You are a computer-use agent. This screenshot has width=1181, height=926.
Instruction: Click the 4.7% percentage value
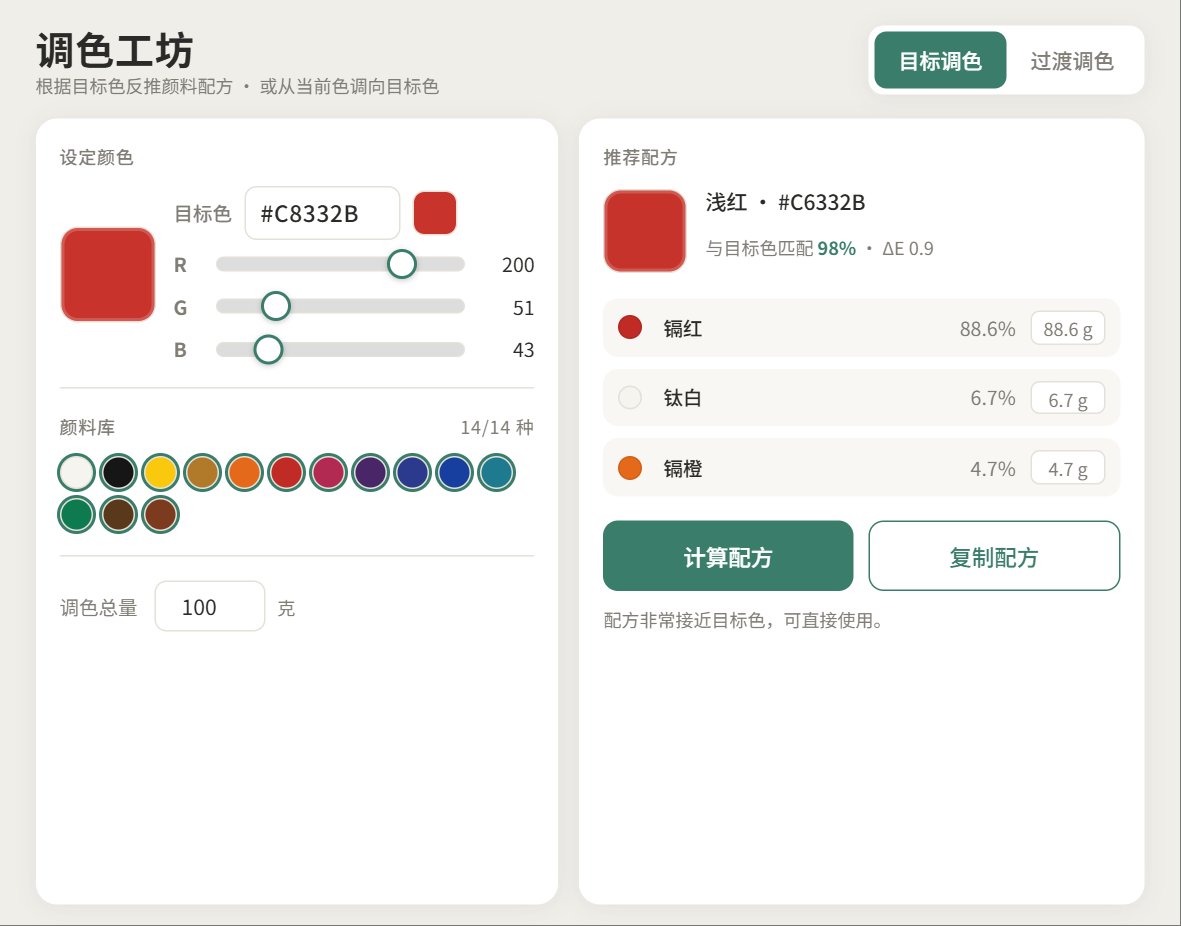[x=993, y=469]
